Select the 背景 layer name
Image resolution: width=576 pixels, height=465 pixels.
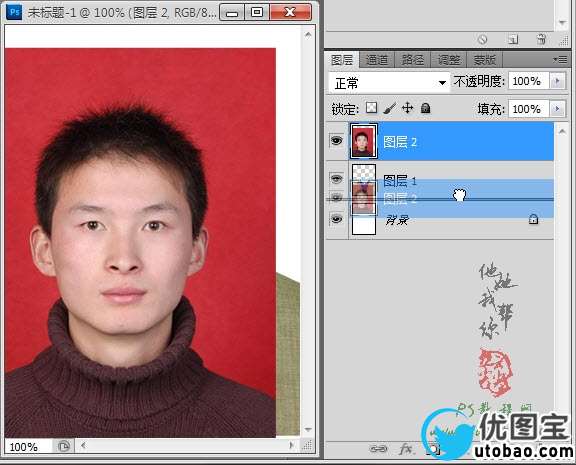(x=397, y=220)
